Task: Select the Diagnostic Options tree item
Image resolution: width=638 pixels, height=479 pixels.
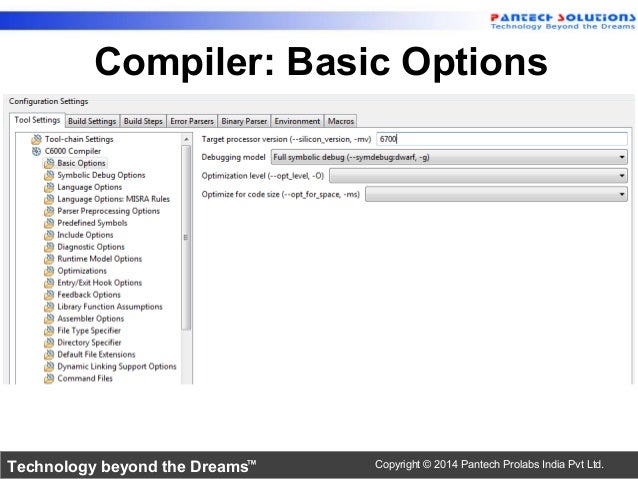Action: click(91, 247)
